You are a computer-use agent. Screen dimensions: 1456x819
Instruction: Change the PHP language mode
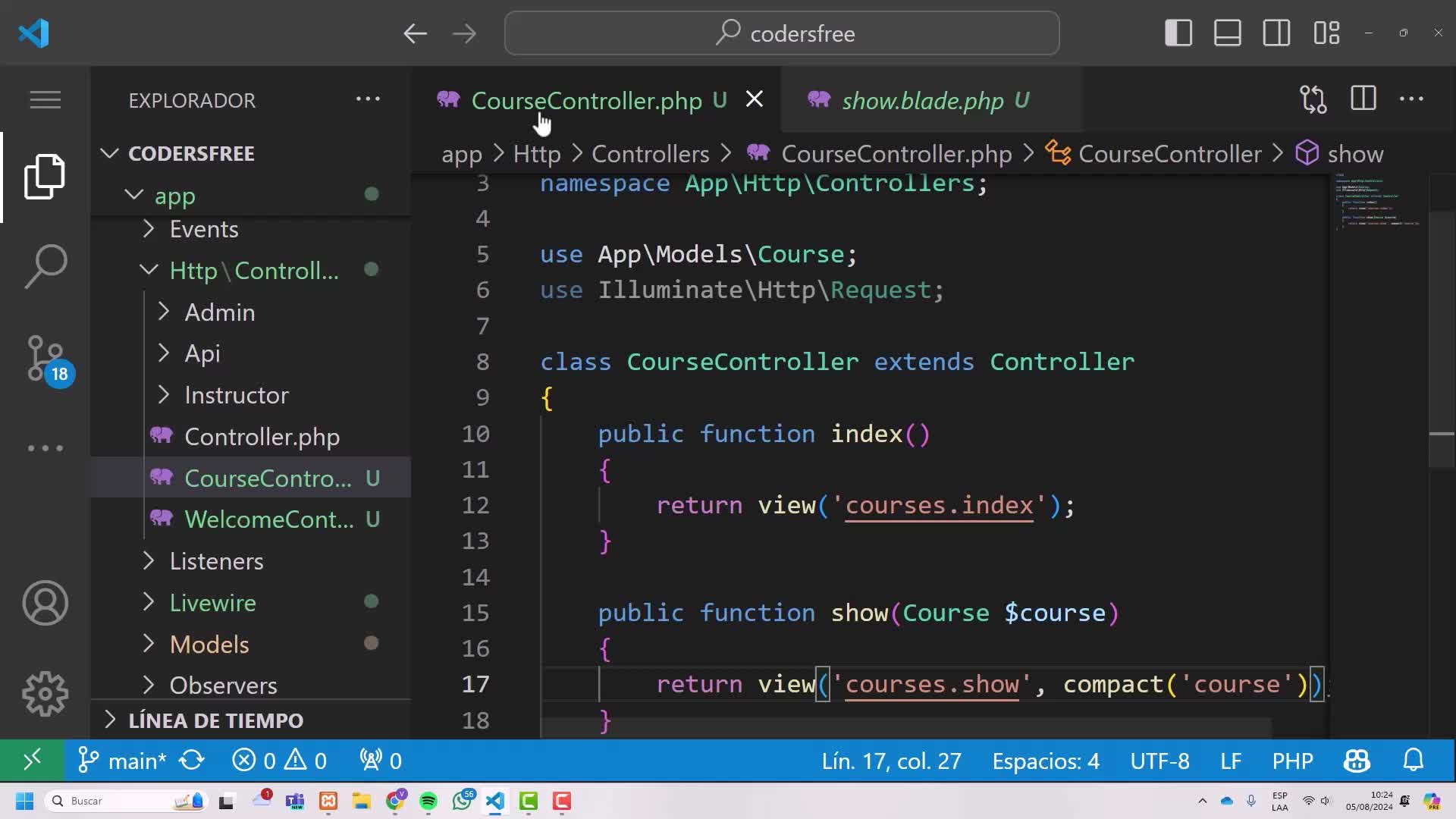coord(1292,761)
